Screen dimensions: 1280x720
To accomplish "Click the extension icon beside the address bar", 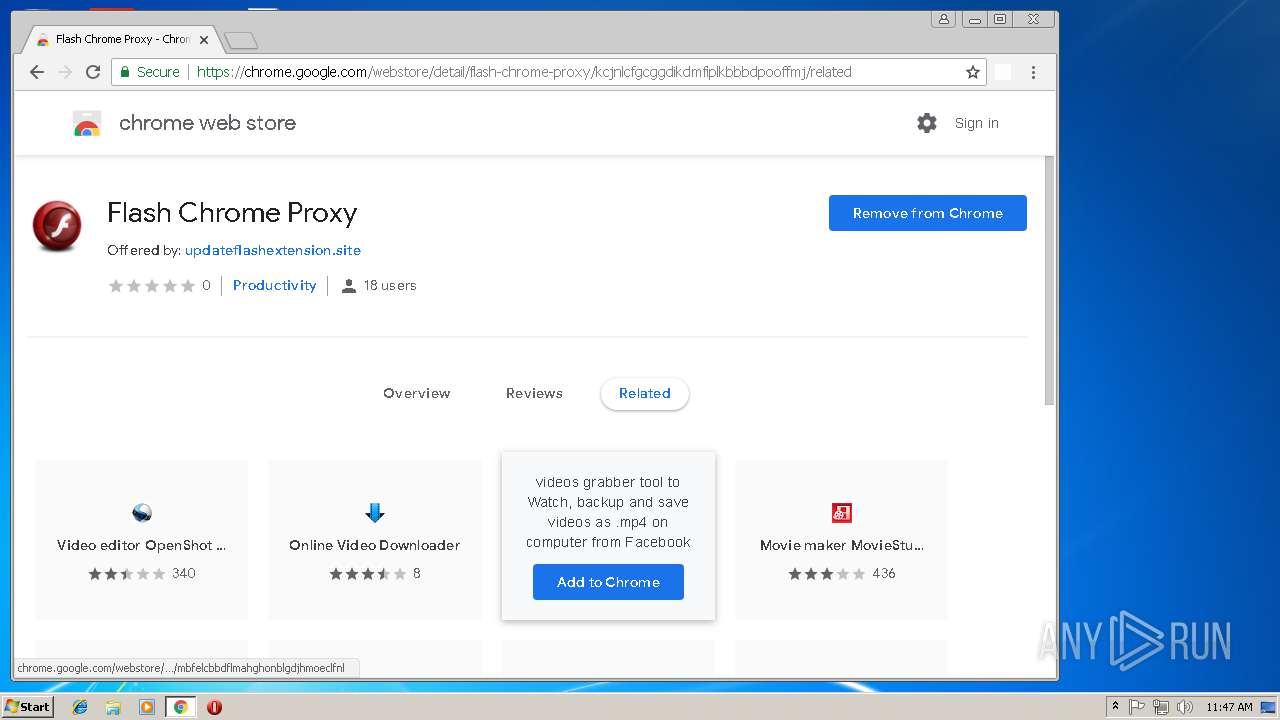I will click(1003, 72).
